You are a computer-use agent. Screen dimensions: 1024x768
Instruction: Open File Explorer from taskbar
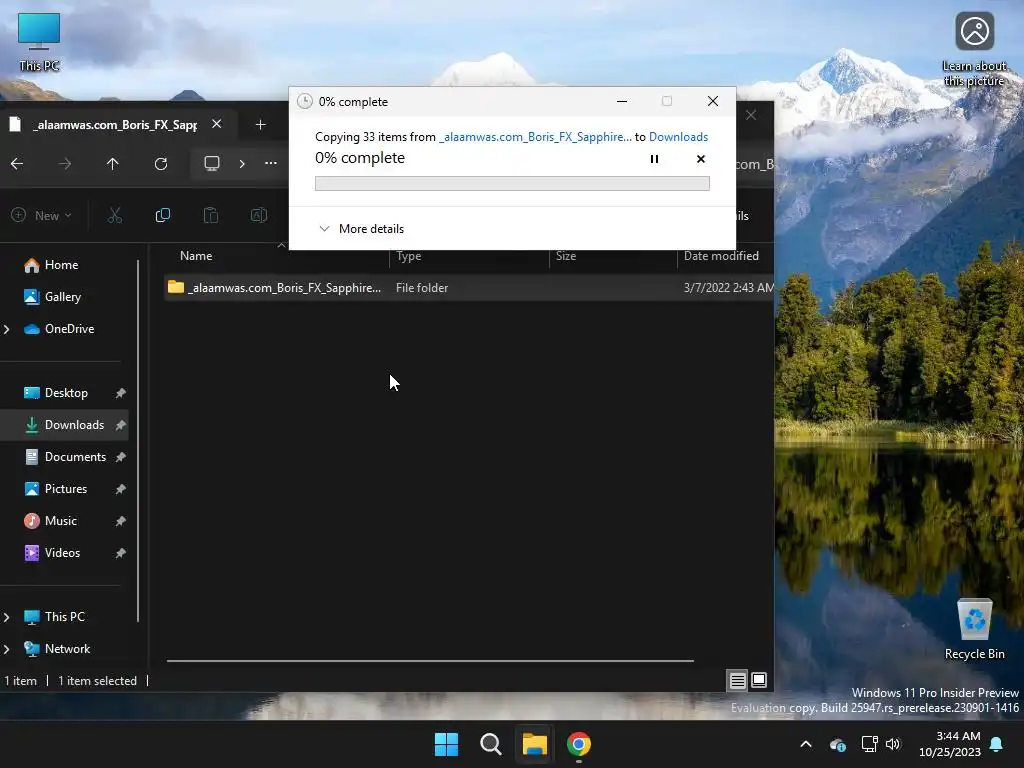[534, 744]
